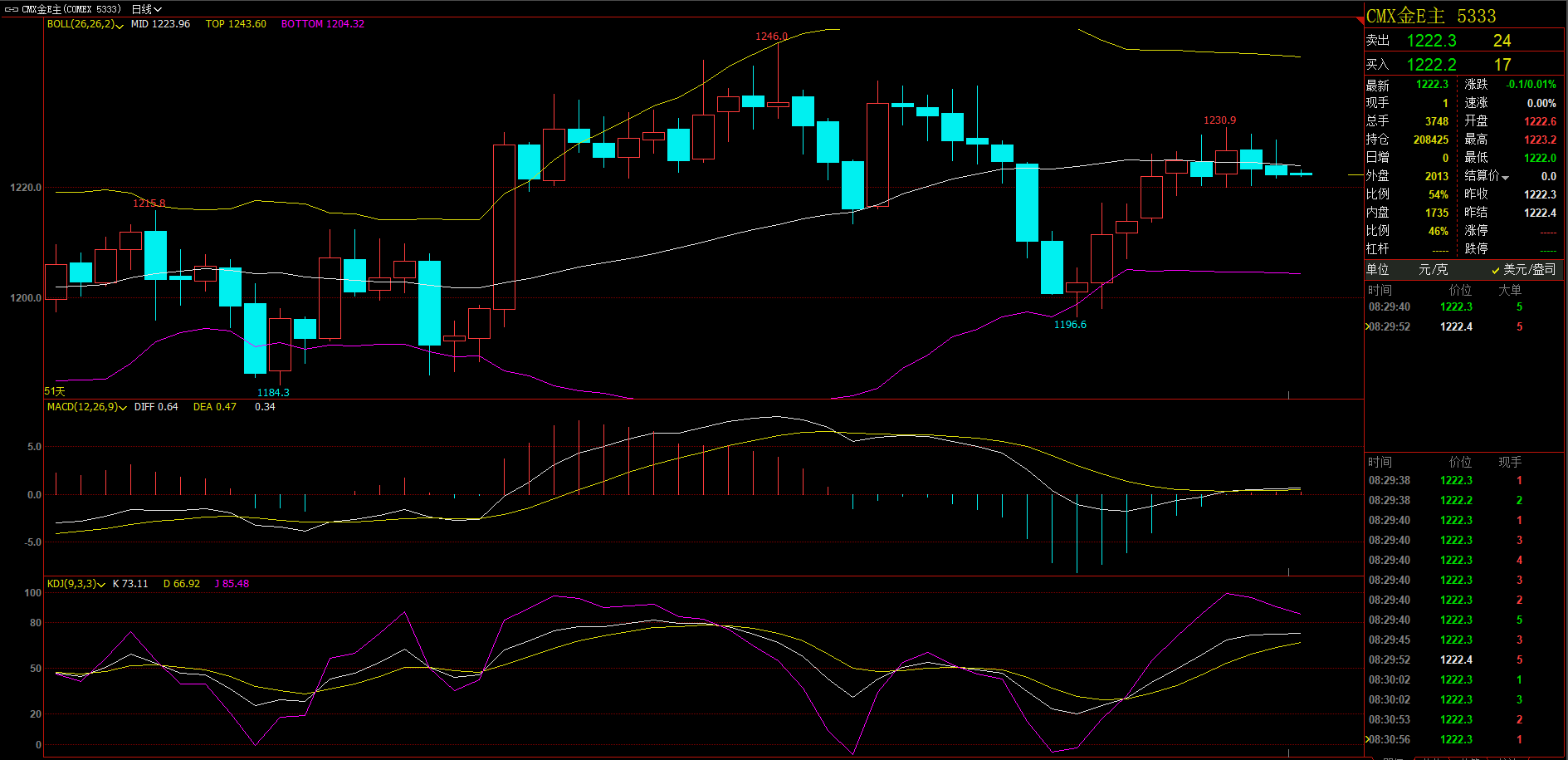Click the 外盘 value 2013
The width and height of the screenshot is (1568, 760).
tap(1436, 176)
